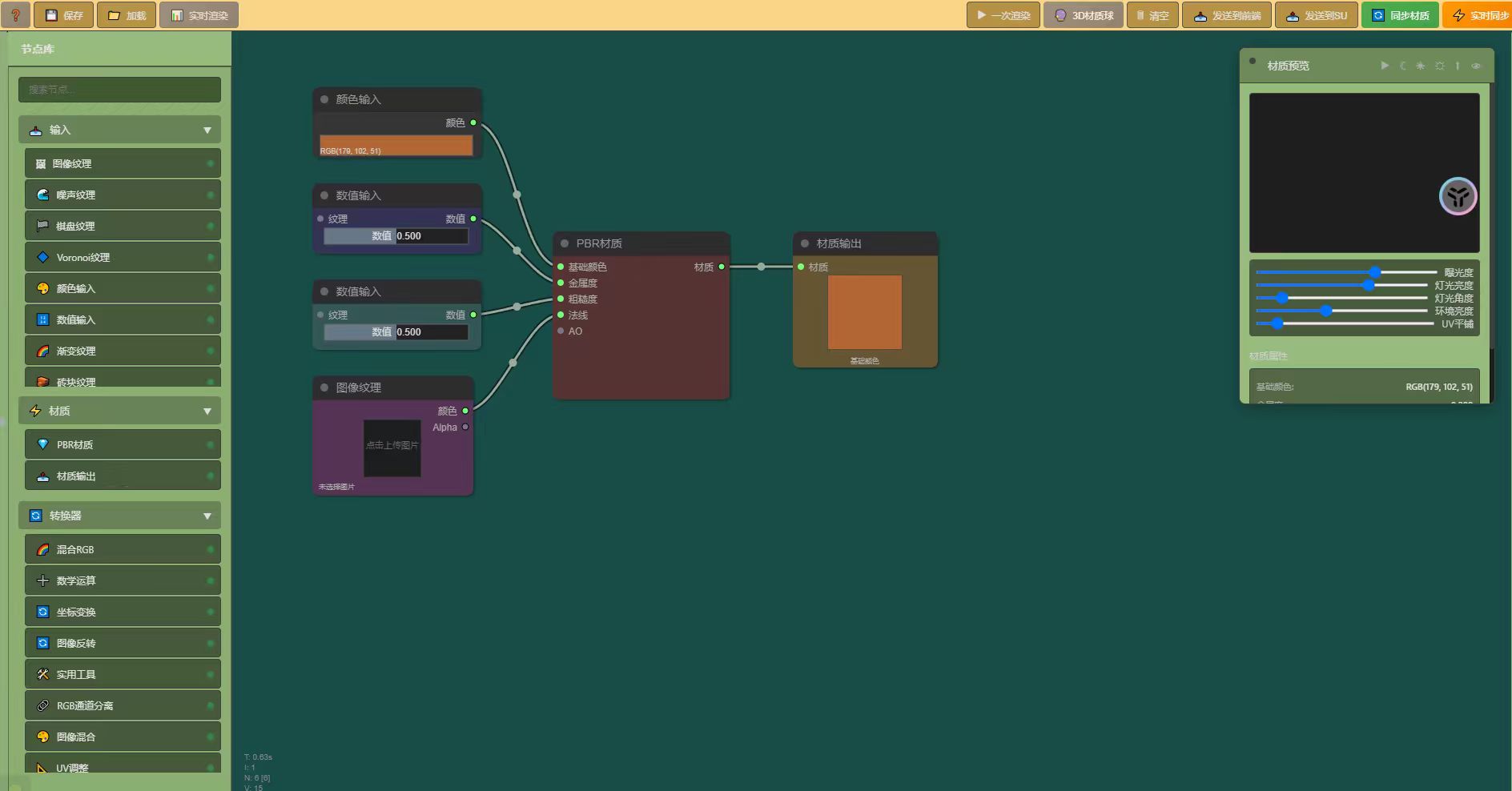Click the play icon in 材质预览 header
The width and height of the screenshot is (1512, 791).
(x=1385, y=66)
